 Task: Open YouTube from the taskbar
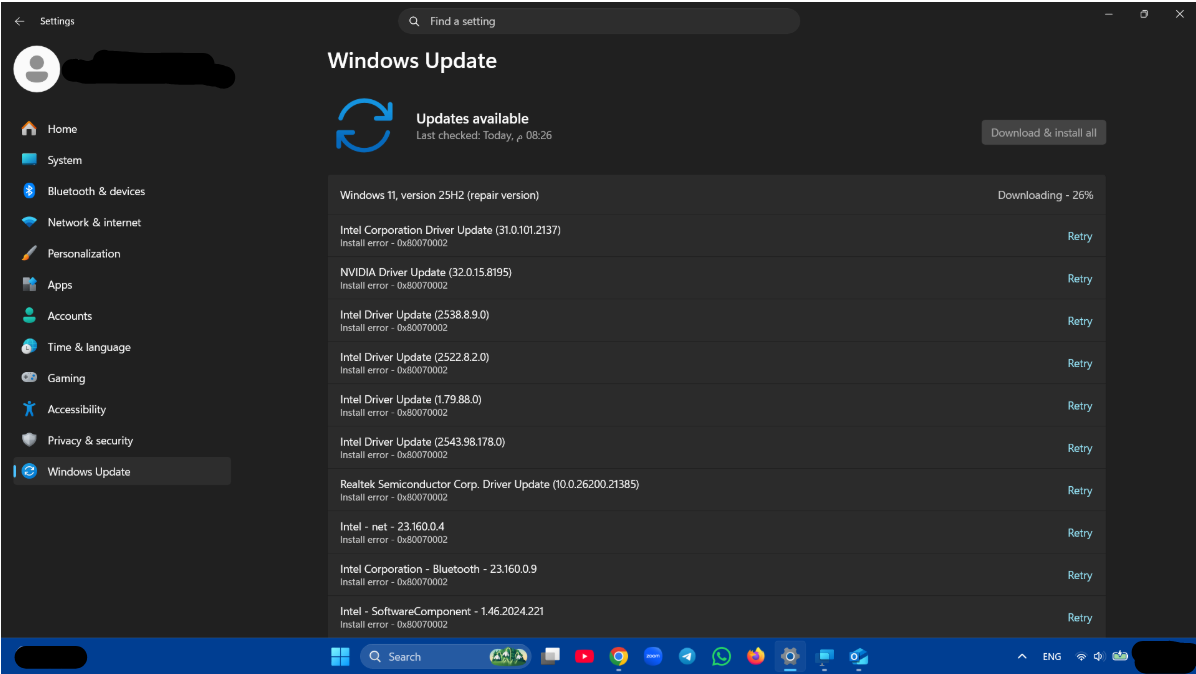coord(584,656)
